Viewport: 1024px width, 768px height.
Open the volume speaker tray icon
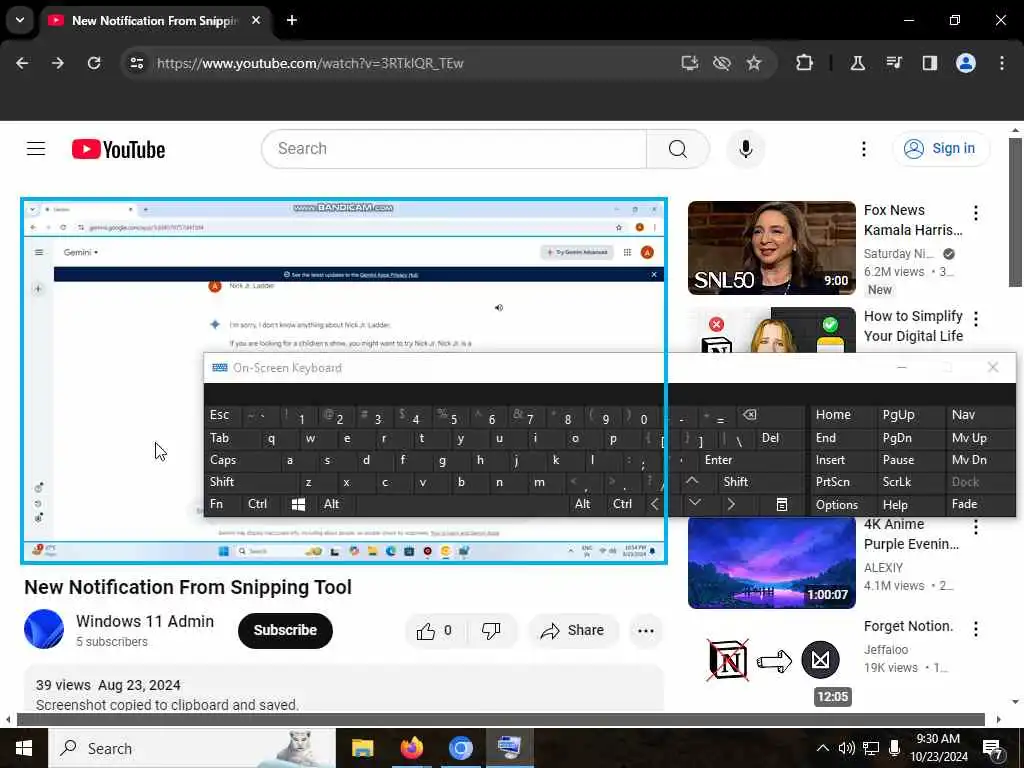pyautogui.click(x=846, y=748)
